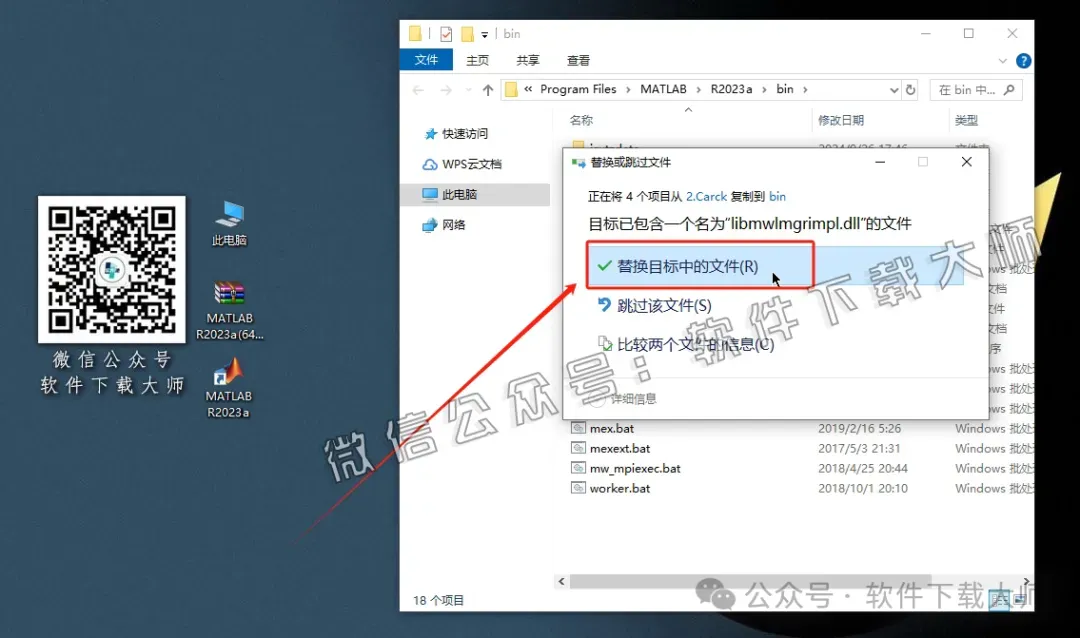This screenshot has height=638, width=1080.
Task: Maximize the bin Explorer window
Action: (x=968, y=34)
